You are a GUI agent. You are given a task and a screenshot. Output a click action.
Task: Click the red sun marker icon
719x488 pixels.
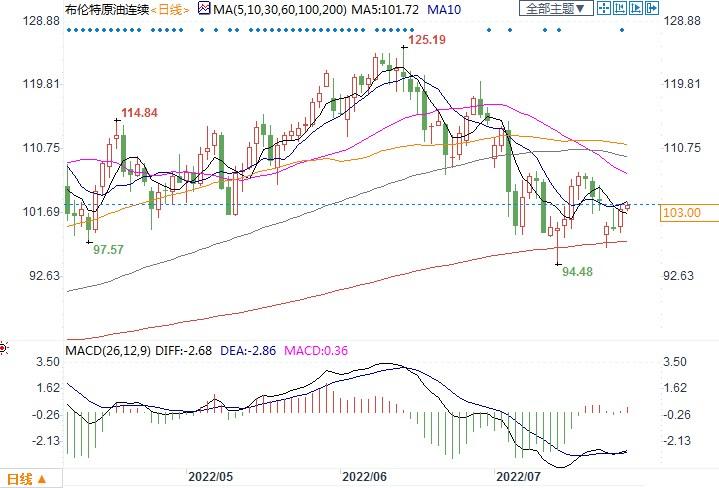tap(4, 349)
